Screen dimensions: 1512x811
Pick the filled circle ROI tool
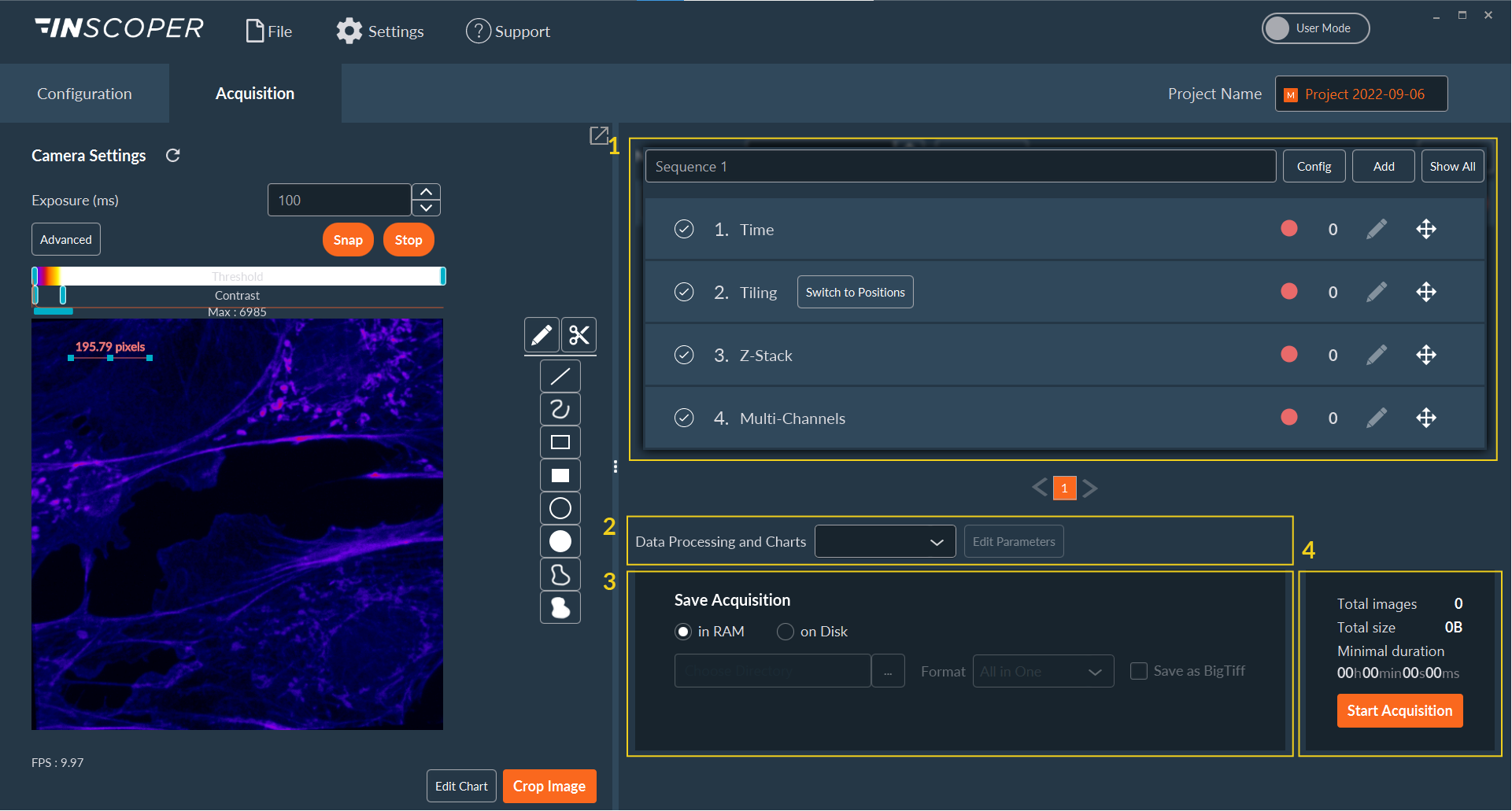coord(560,542)
